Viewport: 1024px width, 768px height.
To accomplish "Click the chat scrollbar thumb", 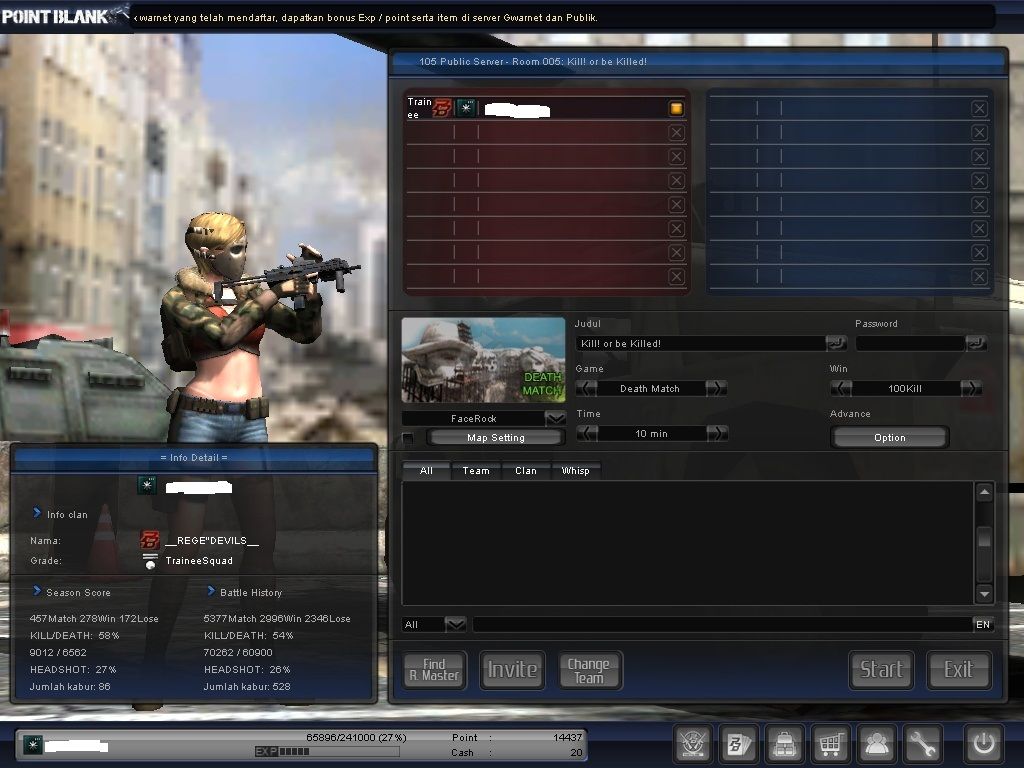I will click(984, 538).
